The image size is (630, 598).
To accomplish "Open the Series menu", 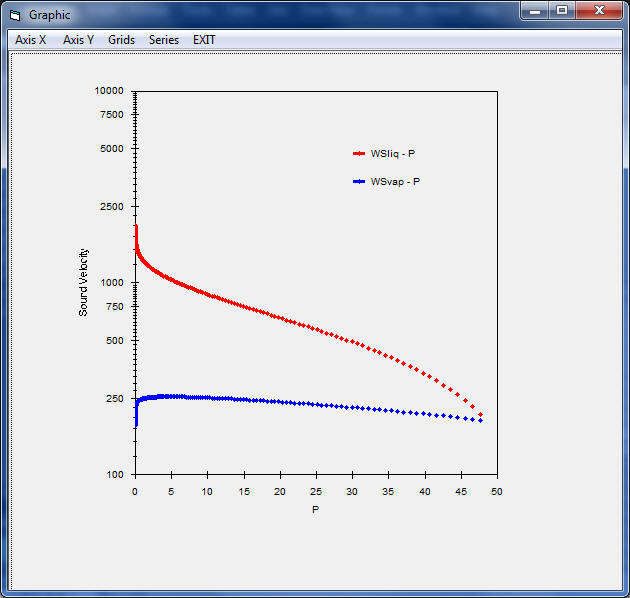I will pos(164,40).
